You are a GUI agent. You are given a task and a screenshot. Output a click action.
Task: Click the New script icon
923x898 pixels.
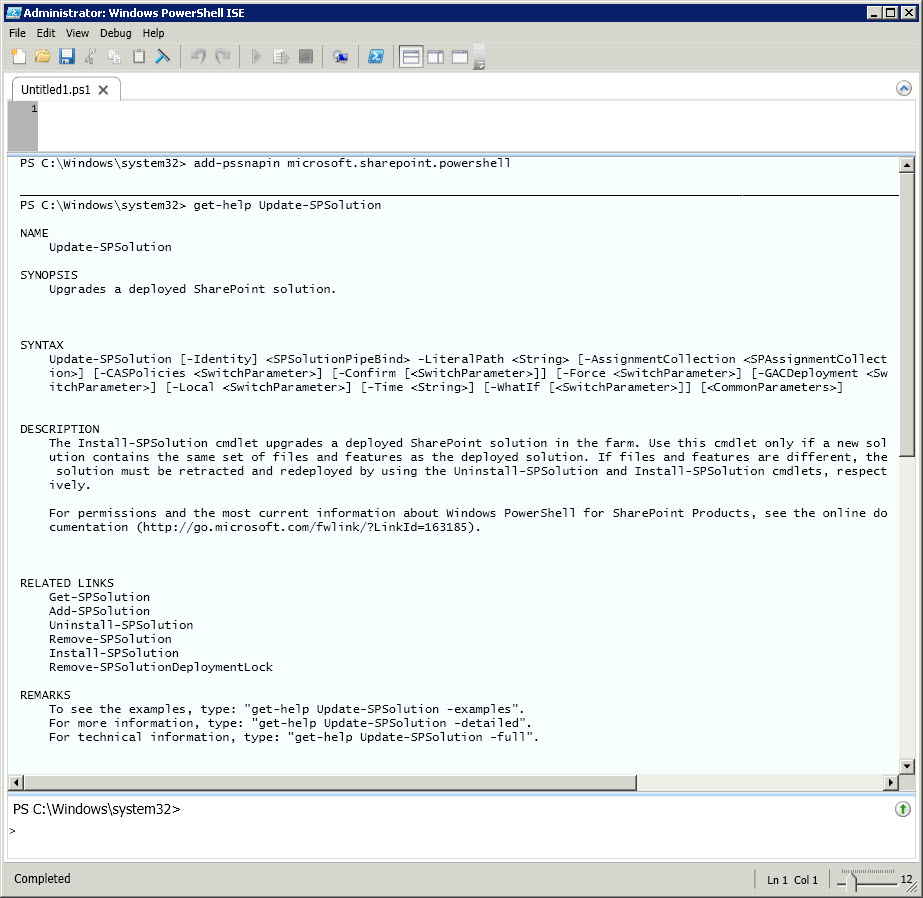tap(19, 57)
